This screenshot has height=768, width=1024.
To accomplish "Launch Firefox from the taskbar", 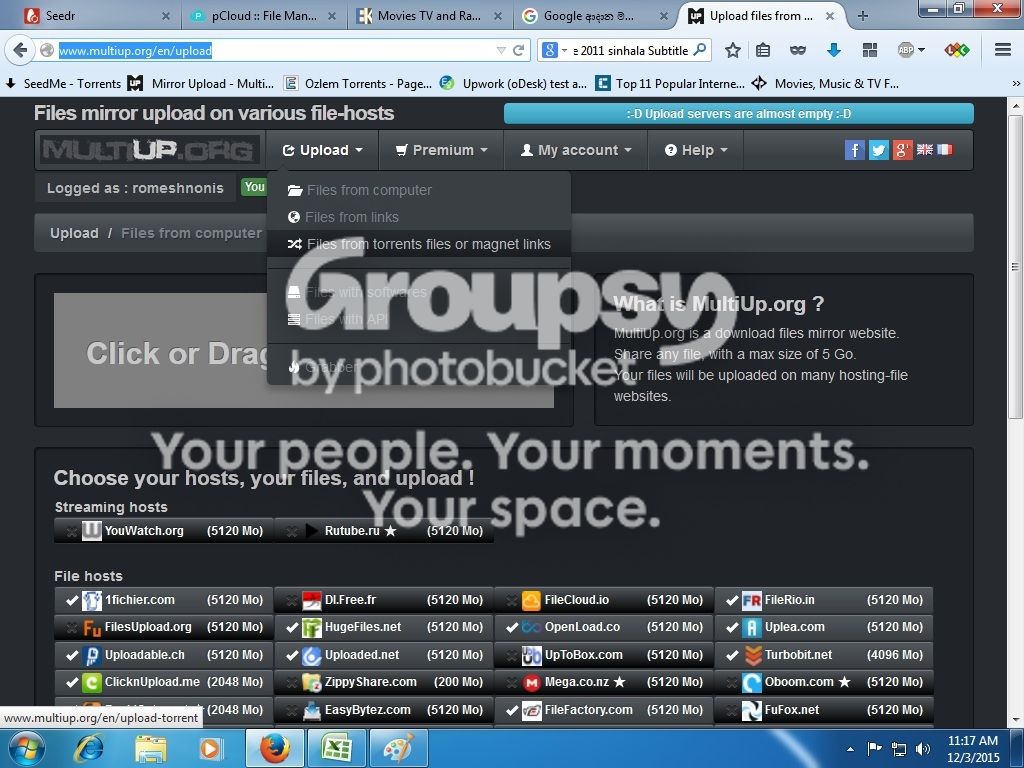I will (275, 748).
